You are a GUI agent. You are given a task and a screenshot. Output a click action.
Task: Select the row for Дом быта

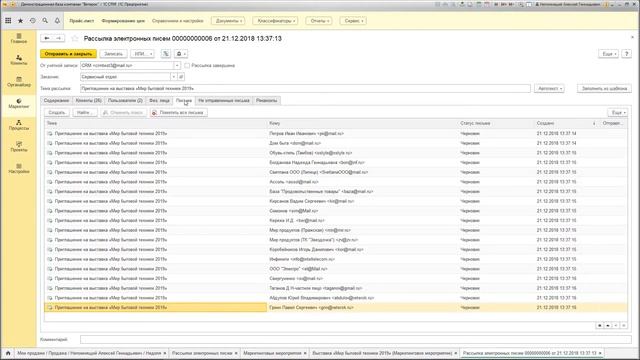coord(336,143)
